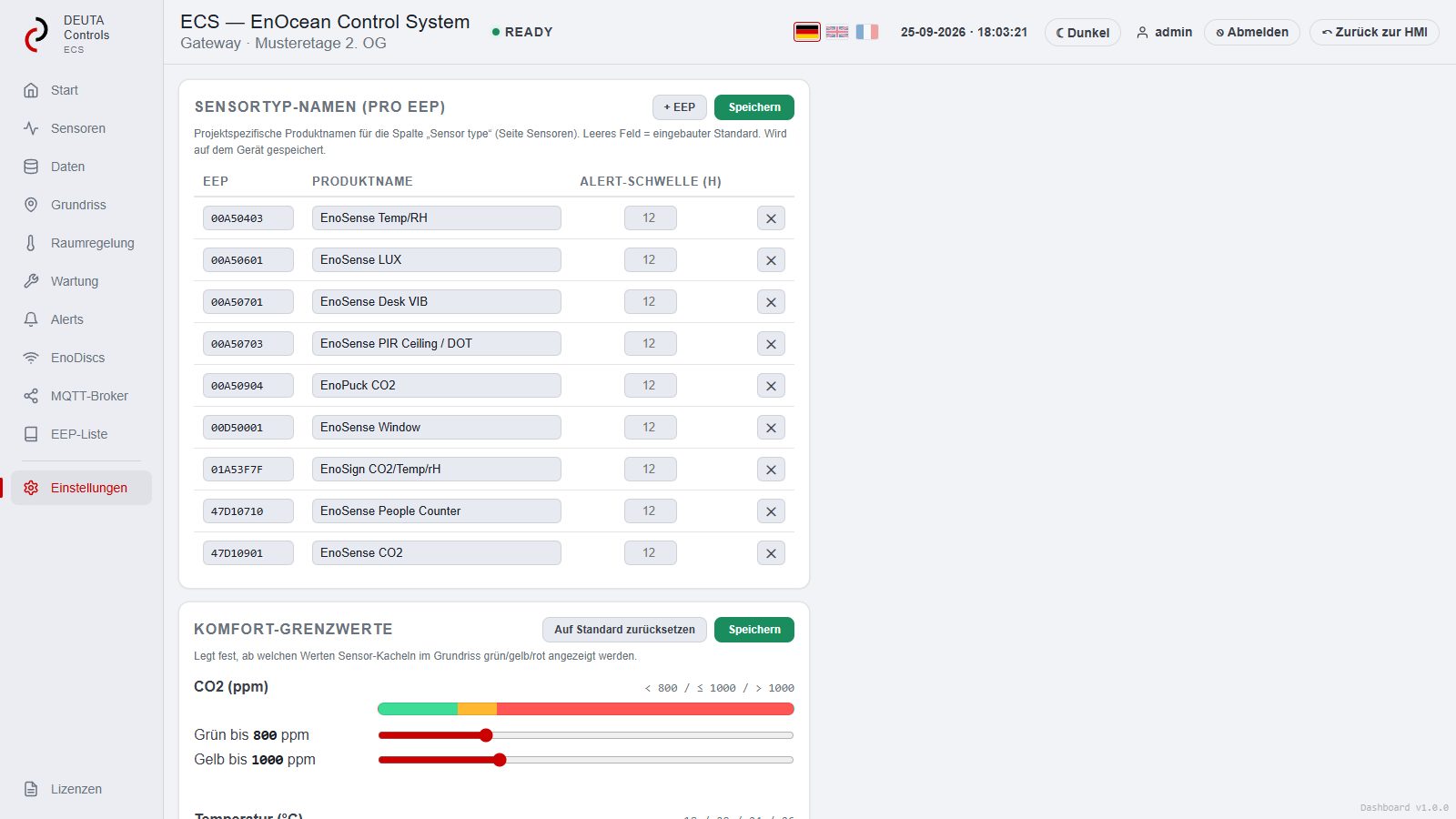Remove the EnoSense CO2 row
The width and height of the screenshot is (1456, 819).
pos(771,553)
